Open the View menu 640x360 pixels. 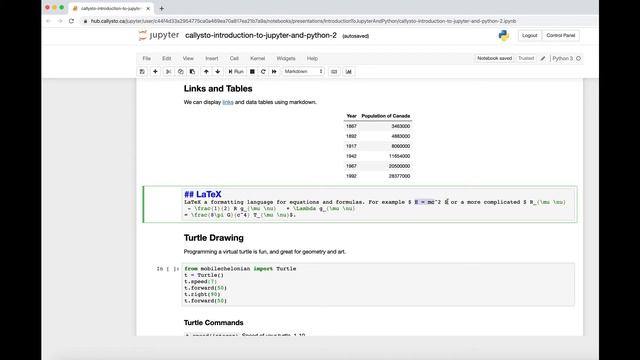188,58
